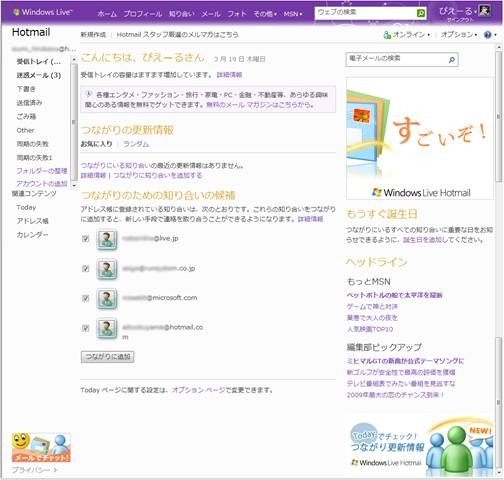This screenshot has width=504, height=480.
Task: Open the ぴえーる account dropdown
Action: pos(458,11)
